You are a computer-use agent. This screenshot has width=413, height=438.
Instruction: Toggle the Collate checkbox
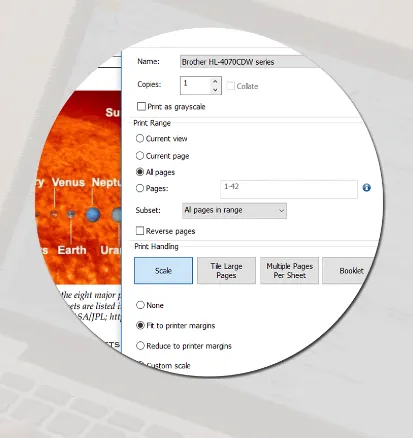coord(230,86)
